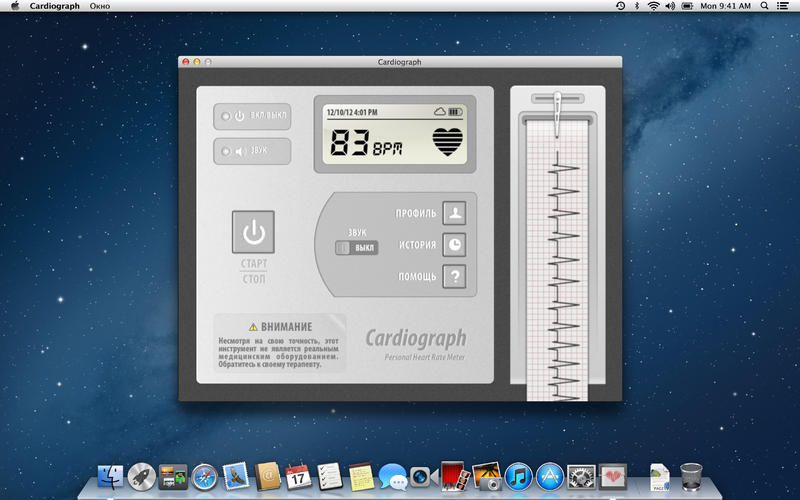This screenshot has width=800, height=500.
Task: Click the date text 12/10/12 4:01 PM
Action: 352,112
